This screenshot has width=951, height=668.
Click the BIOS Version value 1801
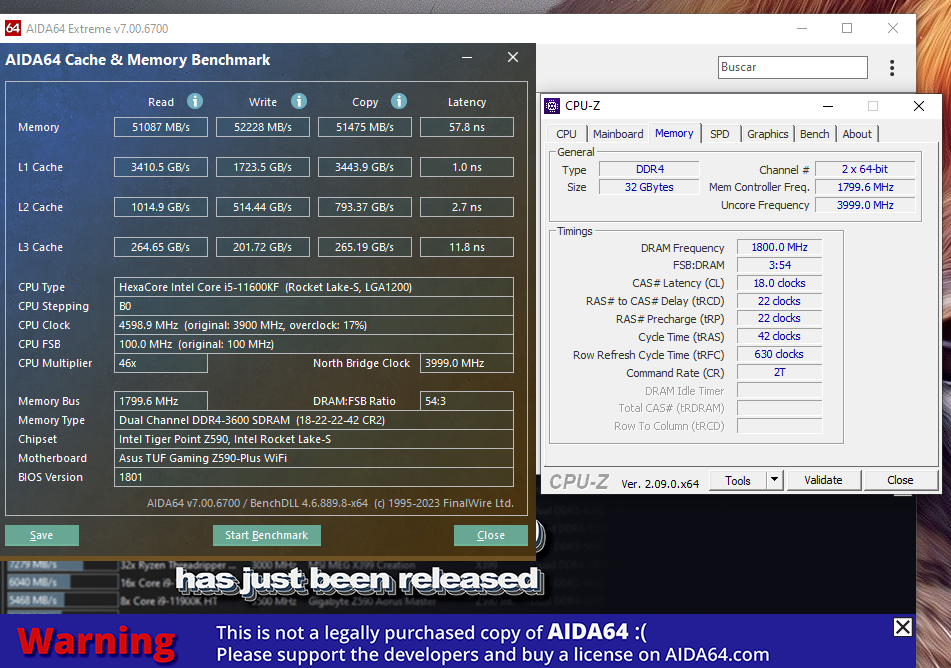(314, 477)
